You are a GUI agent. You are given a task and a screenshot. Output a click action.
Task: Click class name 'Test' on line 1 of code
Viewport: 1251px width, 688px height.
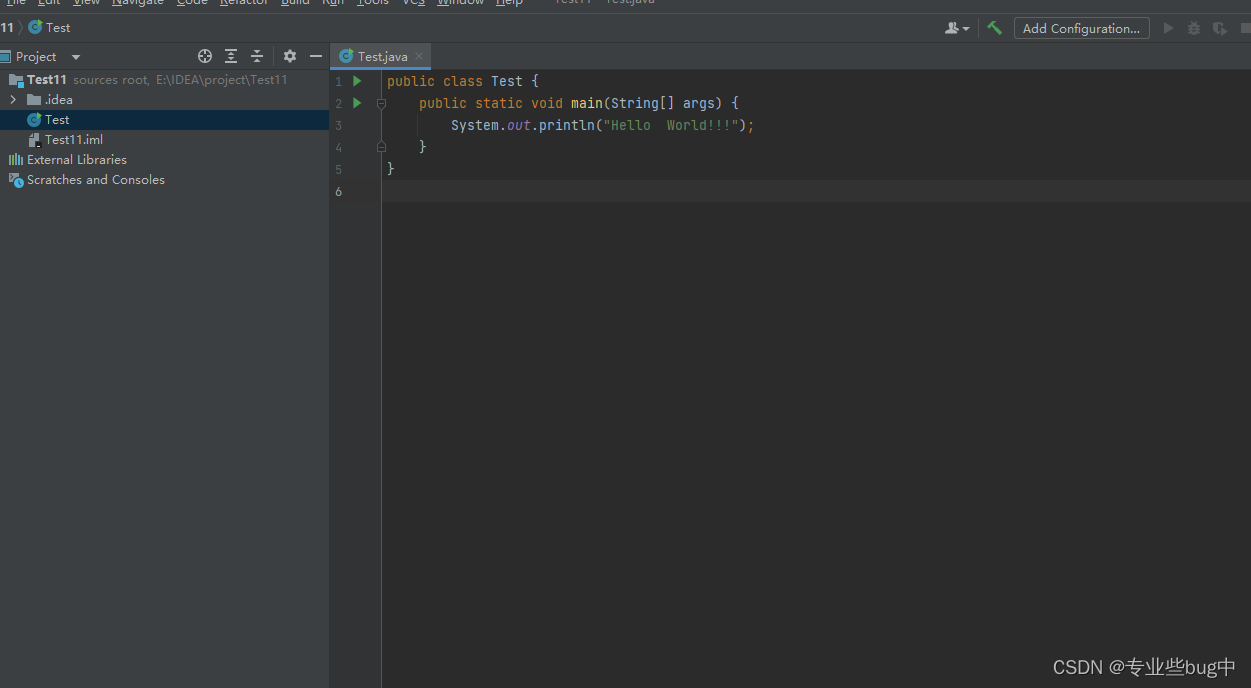pyautogui.click(x=507, y=82)
